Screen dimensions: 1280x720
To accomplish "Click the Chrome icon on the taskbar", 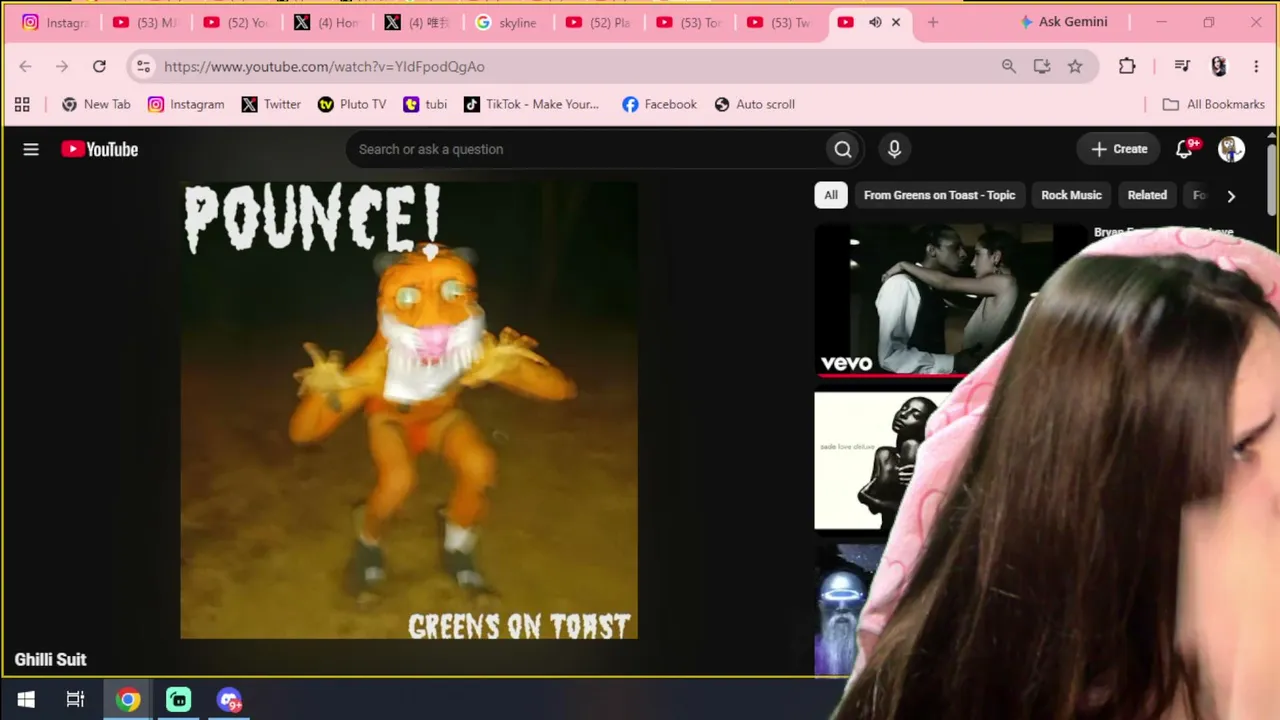I will click(128, 700).
